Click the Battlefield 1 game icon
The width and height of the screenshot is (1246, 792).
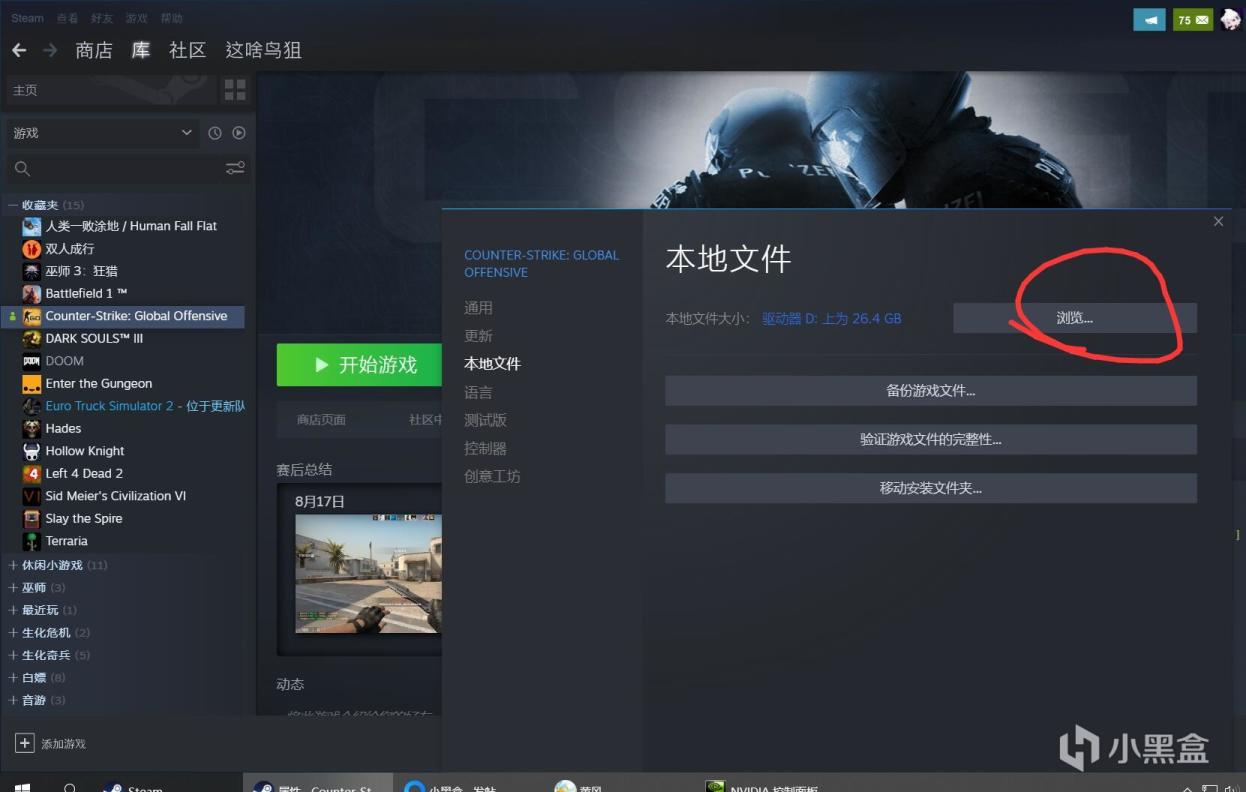[x=32, y=293]
